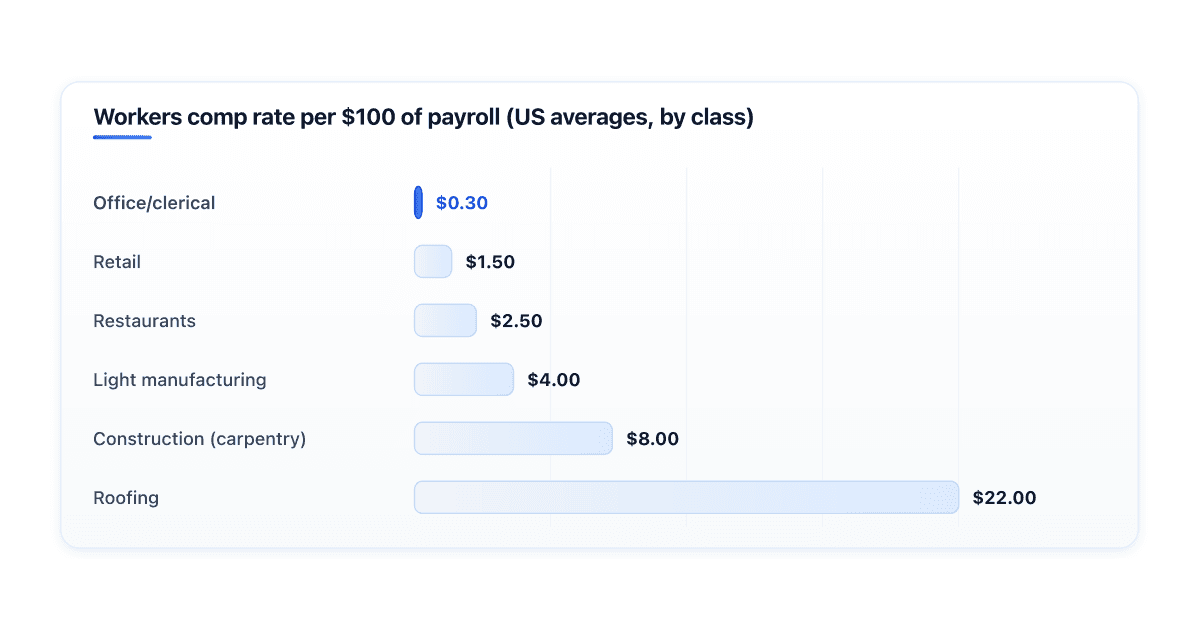The image size is (1200, 630).
Task: Click the $1.50 value label
Action: coord(490,262)
